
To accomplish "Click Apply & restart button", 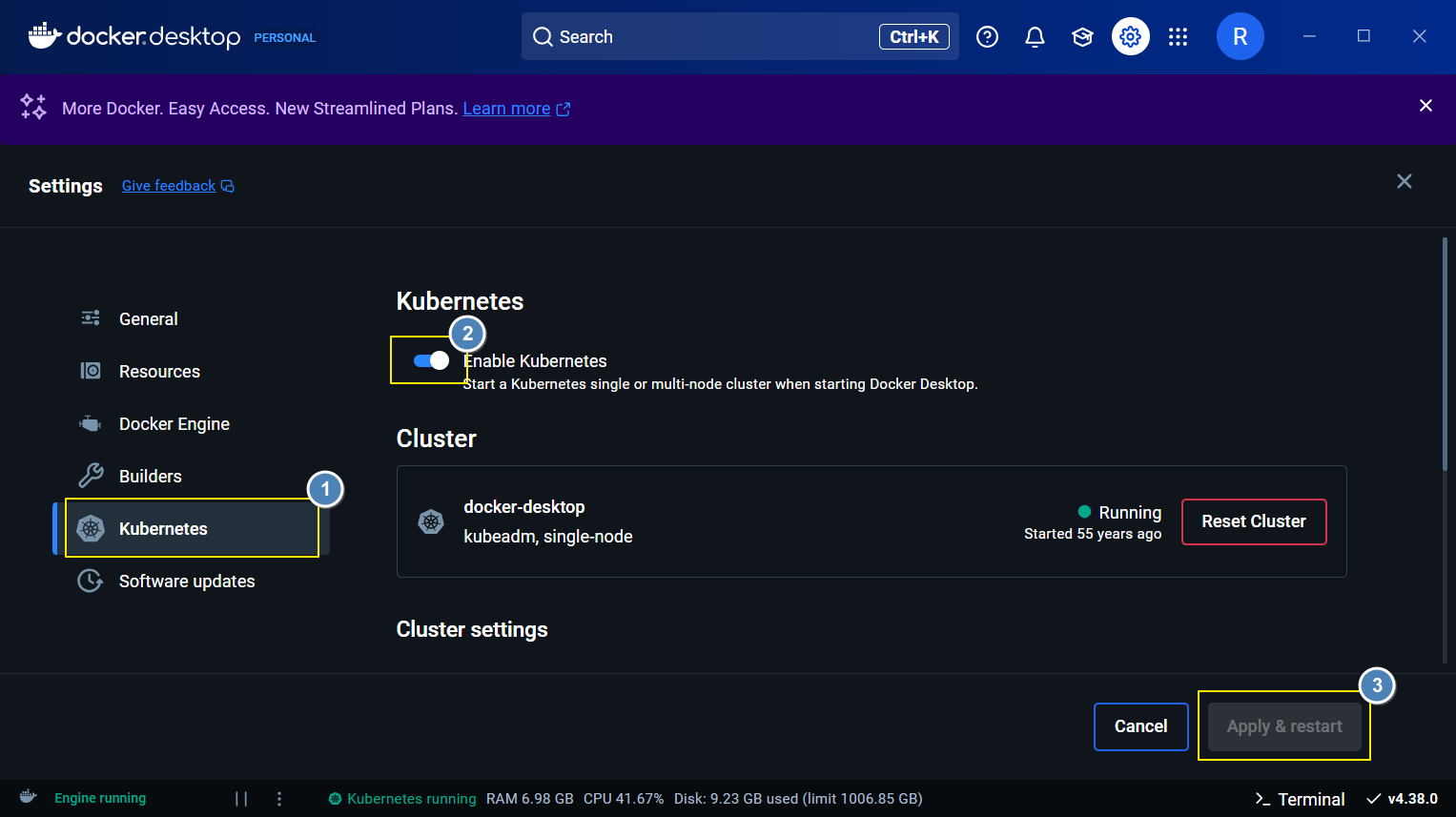I will [x=1284, y=725].
